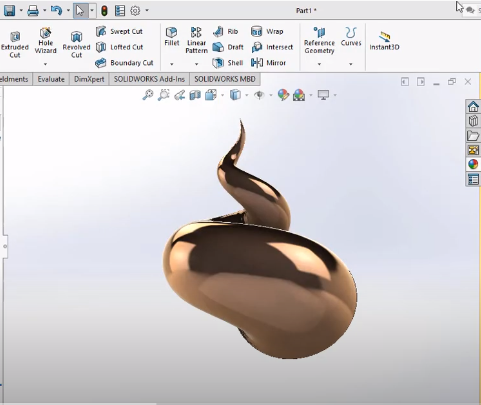This screenshot has width=481, height=405.
Task: Click the Apply Scene icon
Action: pos(299,95)
